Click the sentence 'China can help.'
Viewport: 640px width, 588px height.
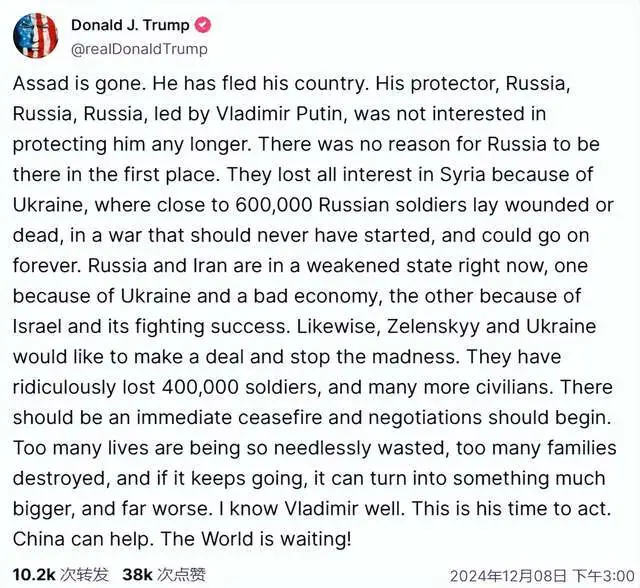point(83,539)
